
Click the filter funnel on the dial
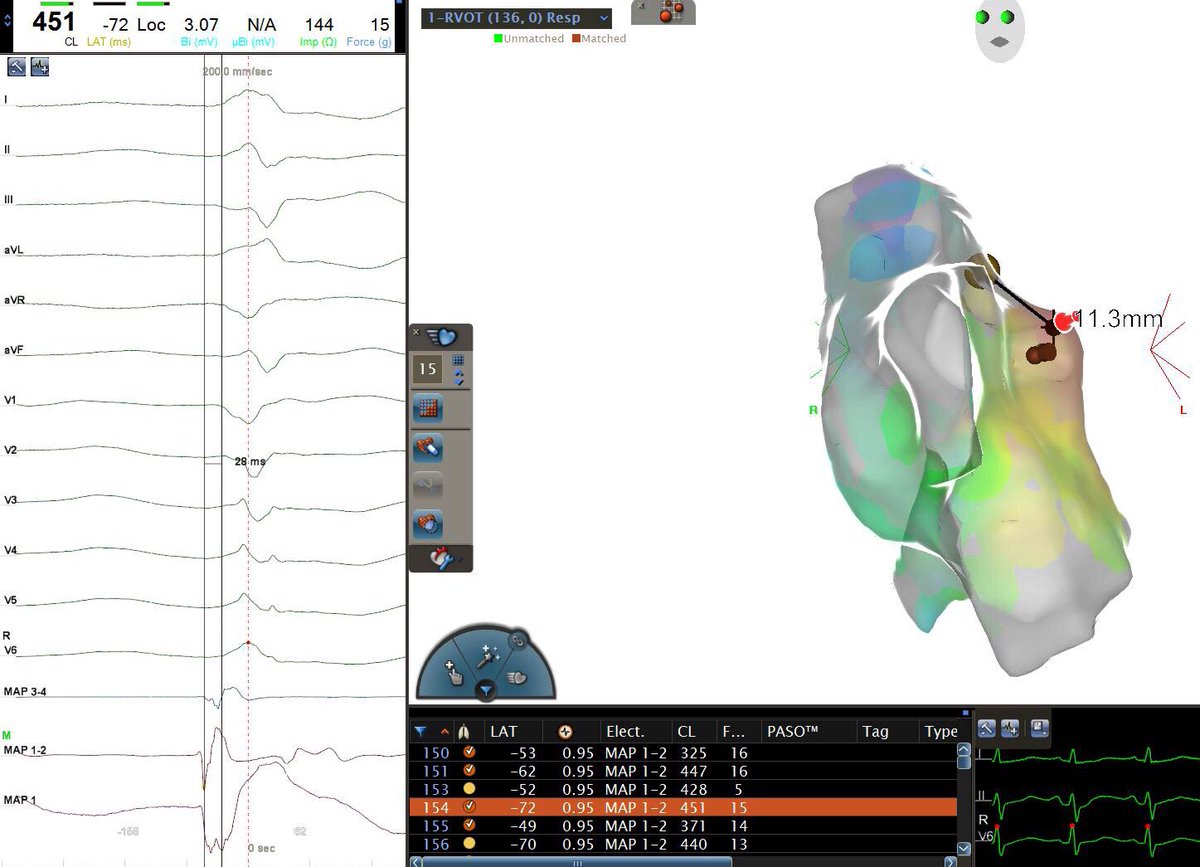485,689
